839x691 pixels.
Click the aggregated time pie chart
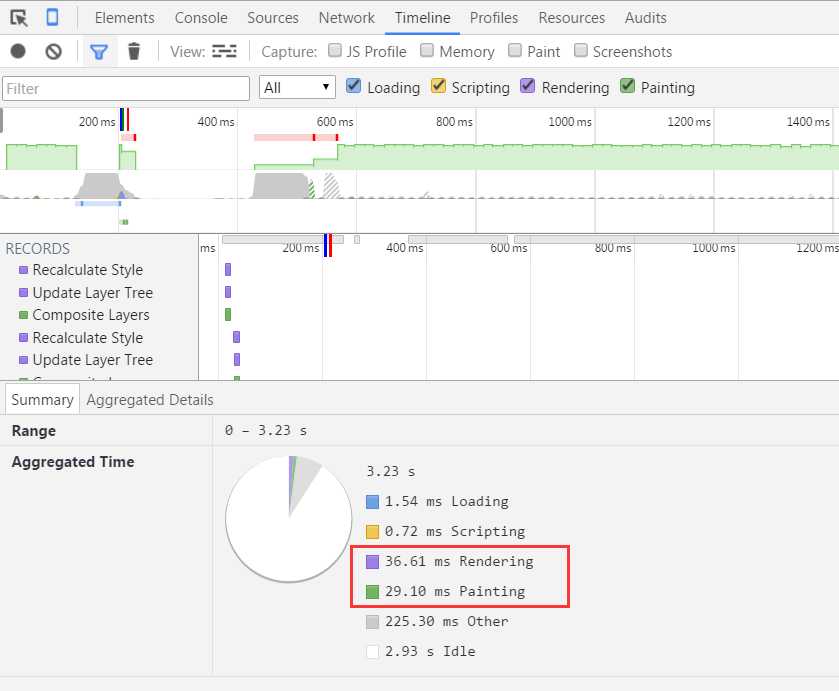click(x=288, y=519)
